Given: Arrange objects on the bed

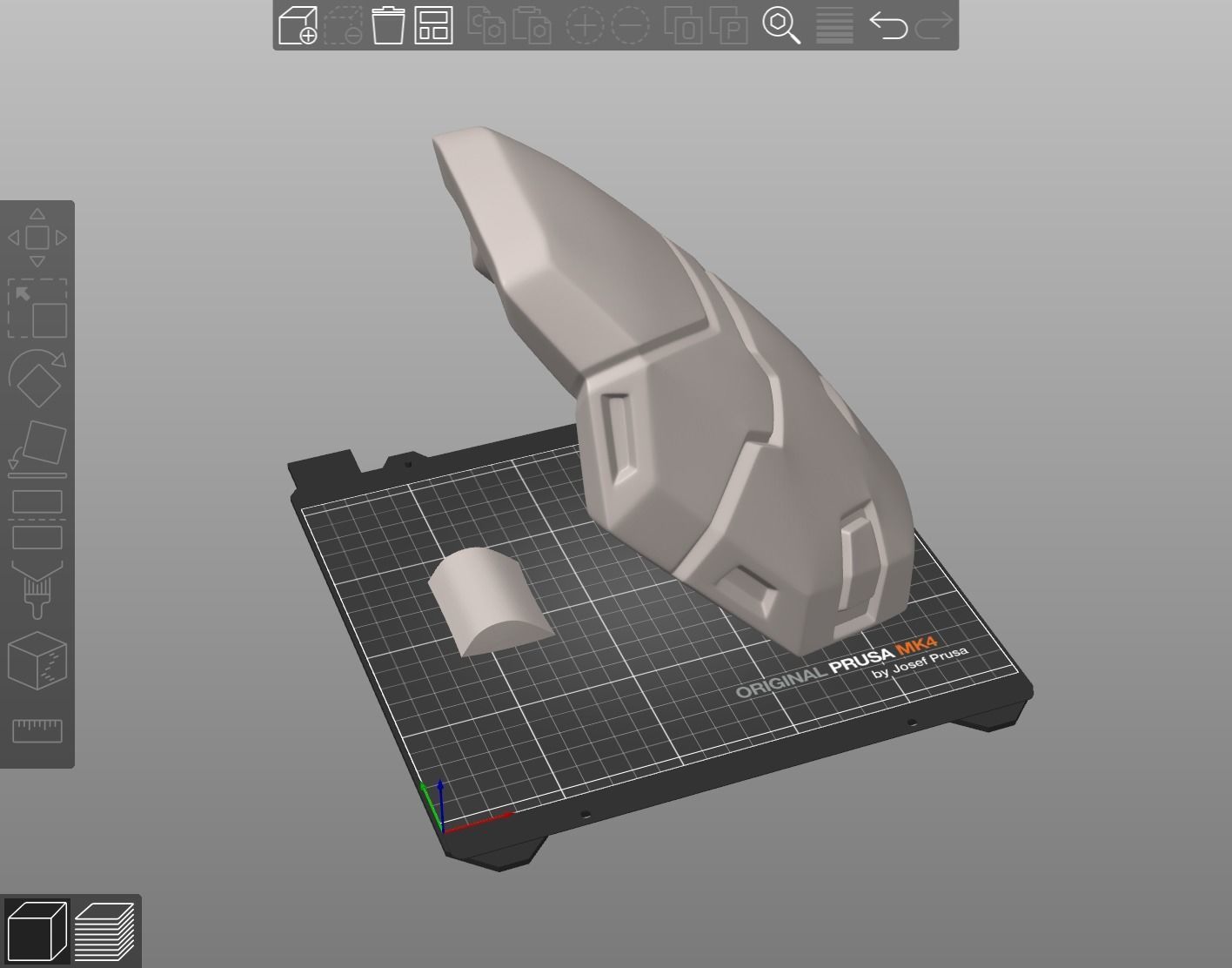Looking at the screenshot, I should (433, 25).
